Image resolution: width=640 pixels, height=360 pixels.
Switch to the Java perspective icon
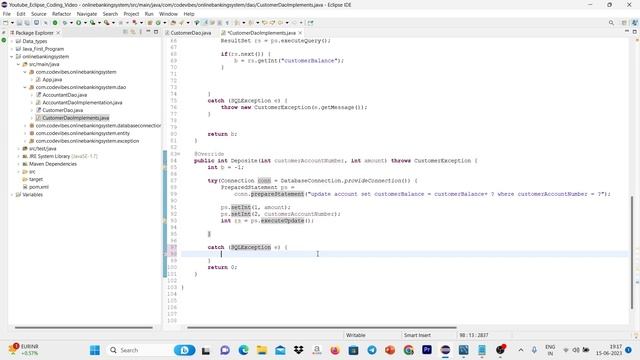click(635, 23)
